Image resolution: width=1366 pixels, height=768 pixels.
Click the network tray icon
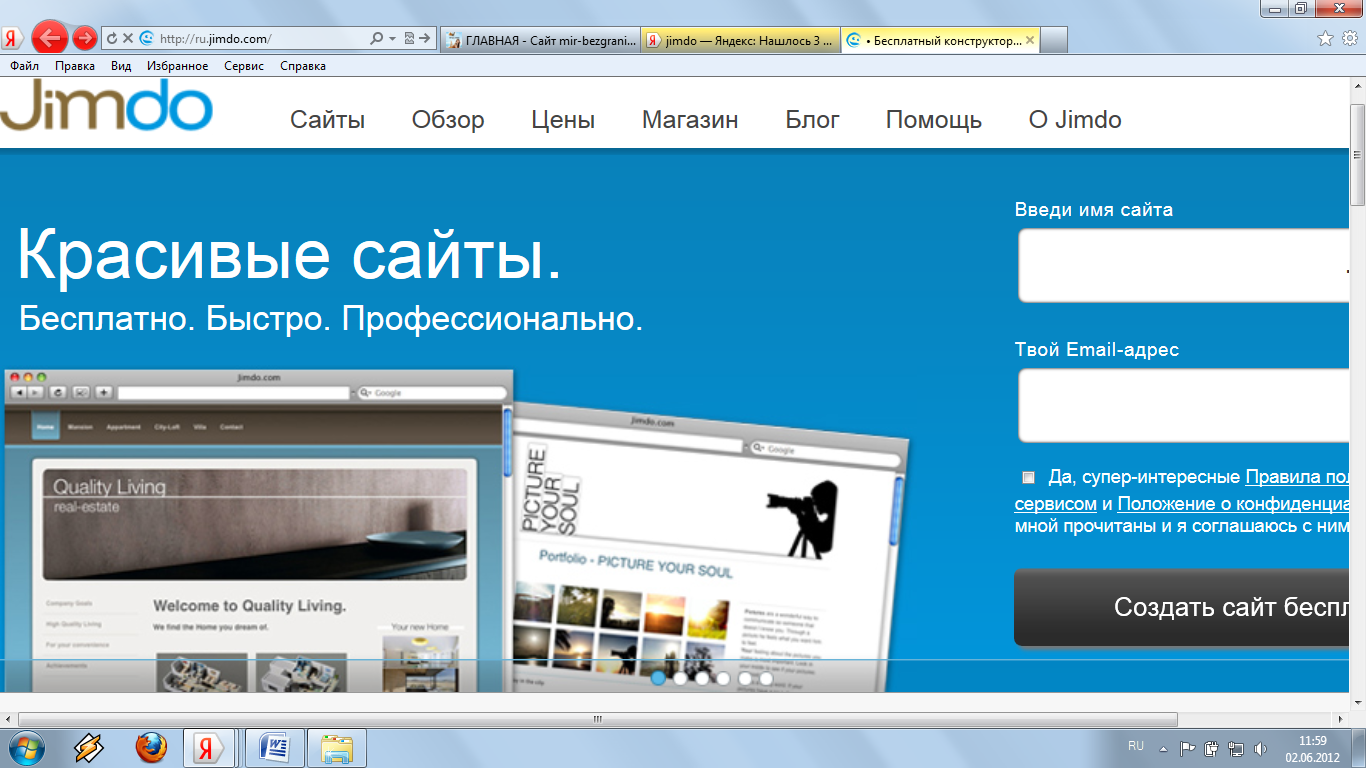[1236, 748]
